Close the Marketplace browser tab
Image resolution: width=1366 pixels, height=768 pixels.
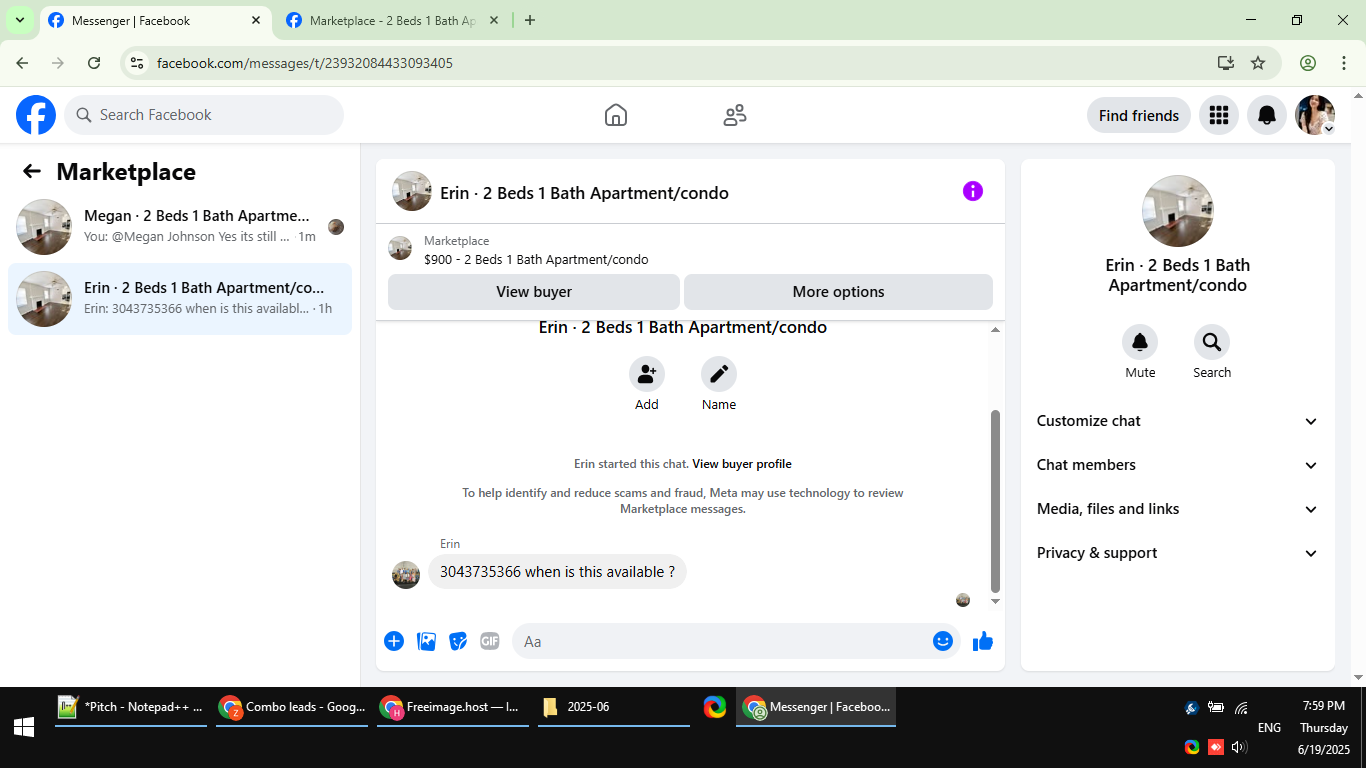pos(493,20)
